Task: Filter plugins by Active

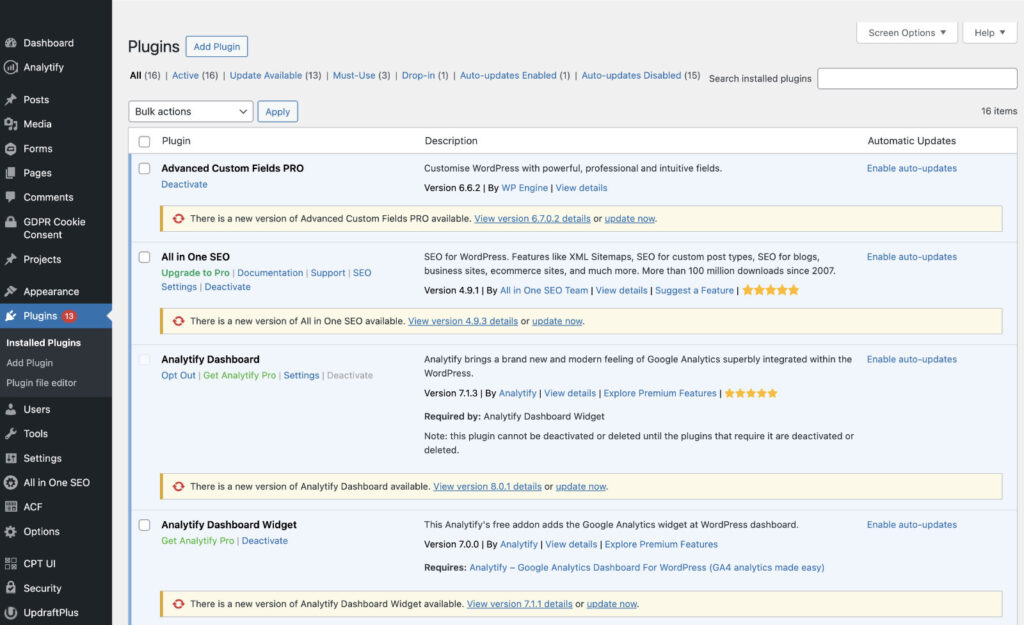Action: pyautogui.click(x=185, y=76)
